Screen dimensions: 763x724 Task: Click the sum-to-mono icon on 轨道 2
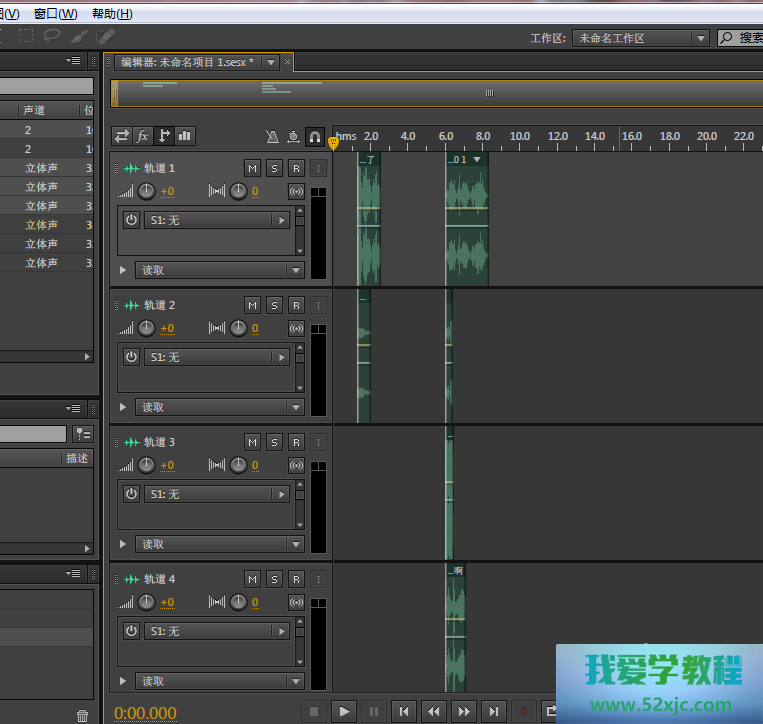coord(296,328)
